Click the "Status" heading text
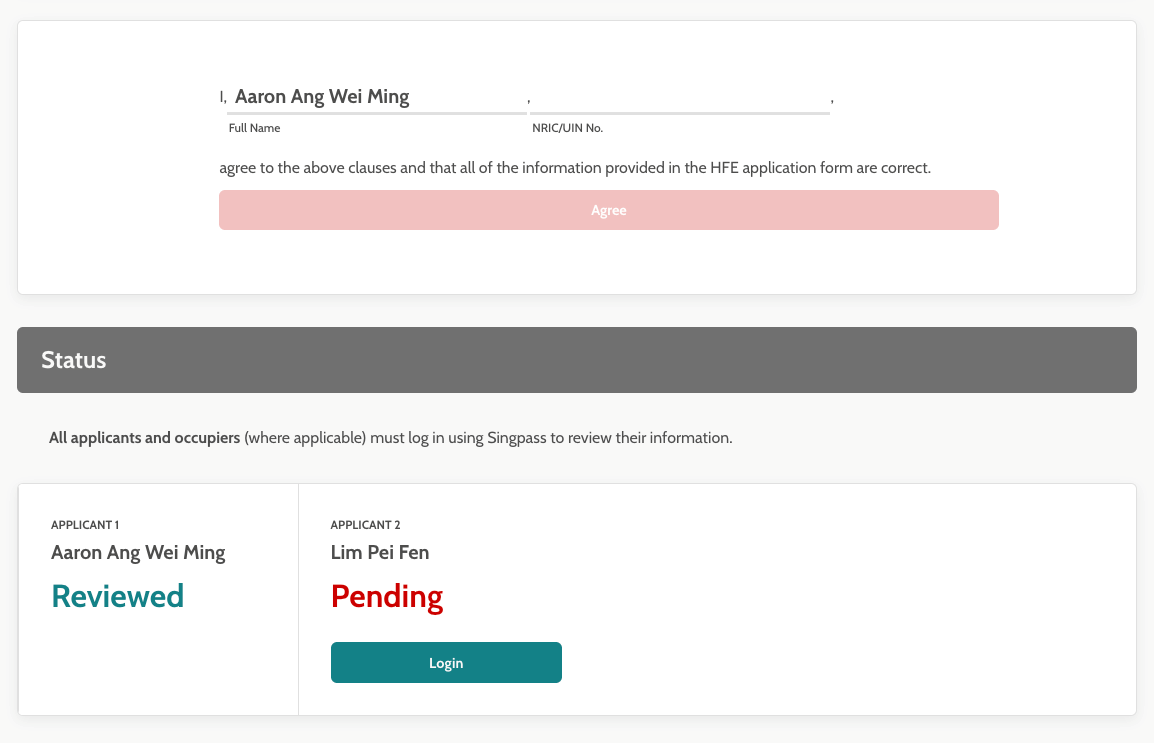 point(74,360)
